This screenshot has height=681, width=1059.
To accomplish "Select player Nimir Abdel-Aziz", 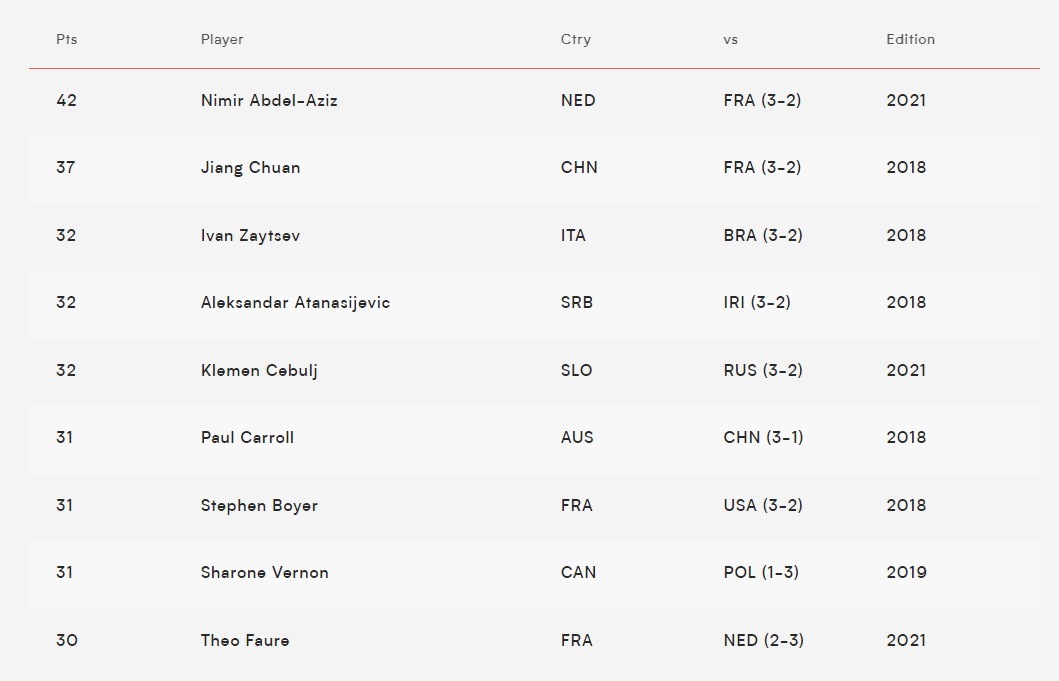I will point(269,100).
